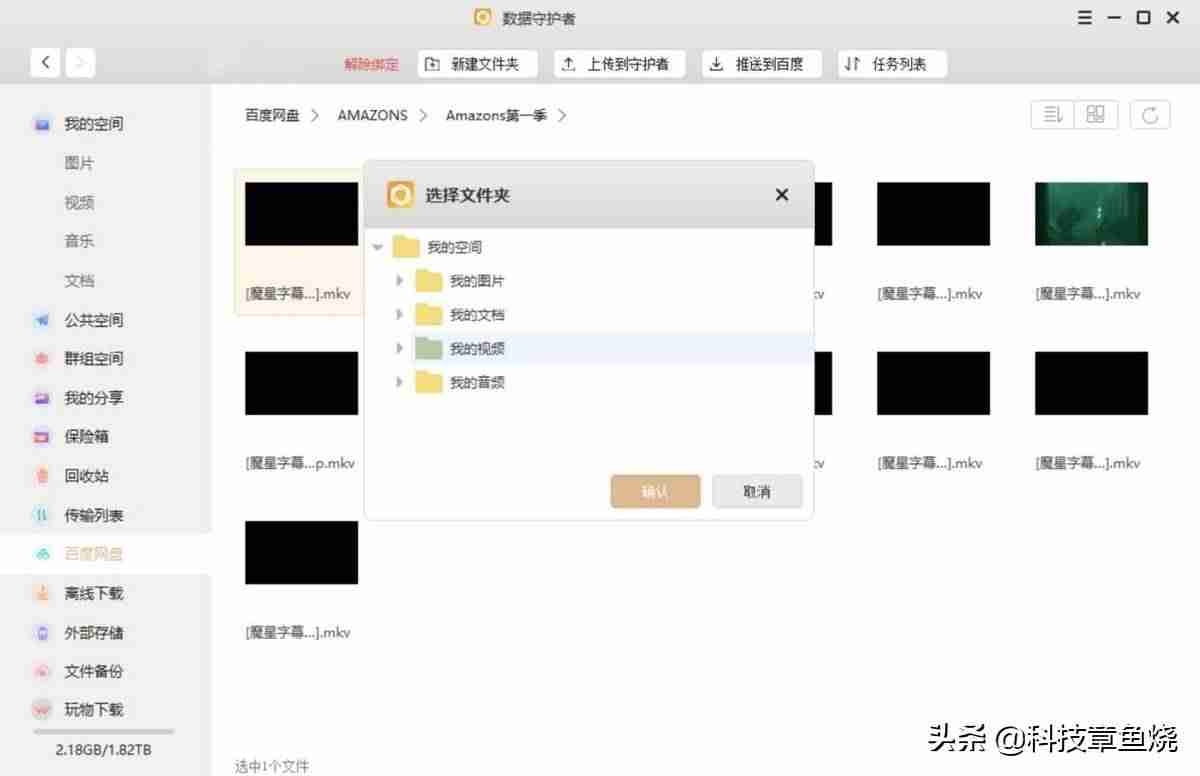The height and width of the screenshot is (776, 1200).
Task: Click 玩物下载 sidebar icon
Action: pos(42,710)
